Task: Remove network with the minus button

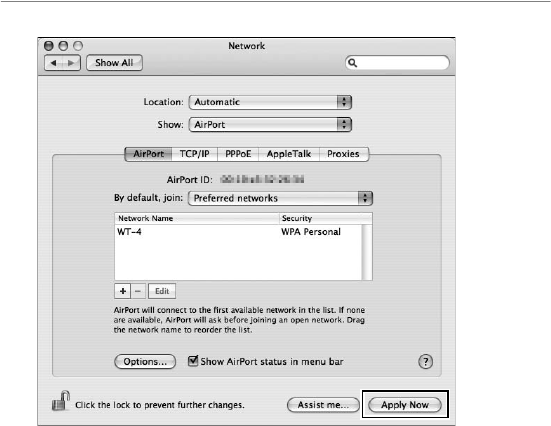Action: click(138, 291)
